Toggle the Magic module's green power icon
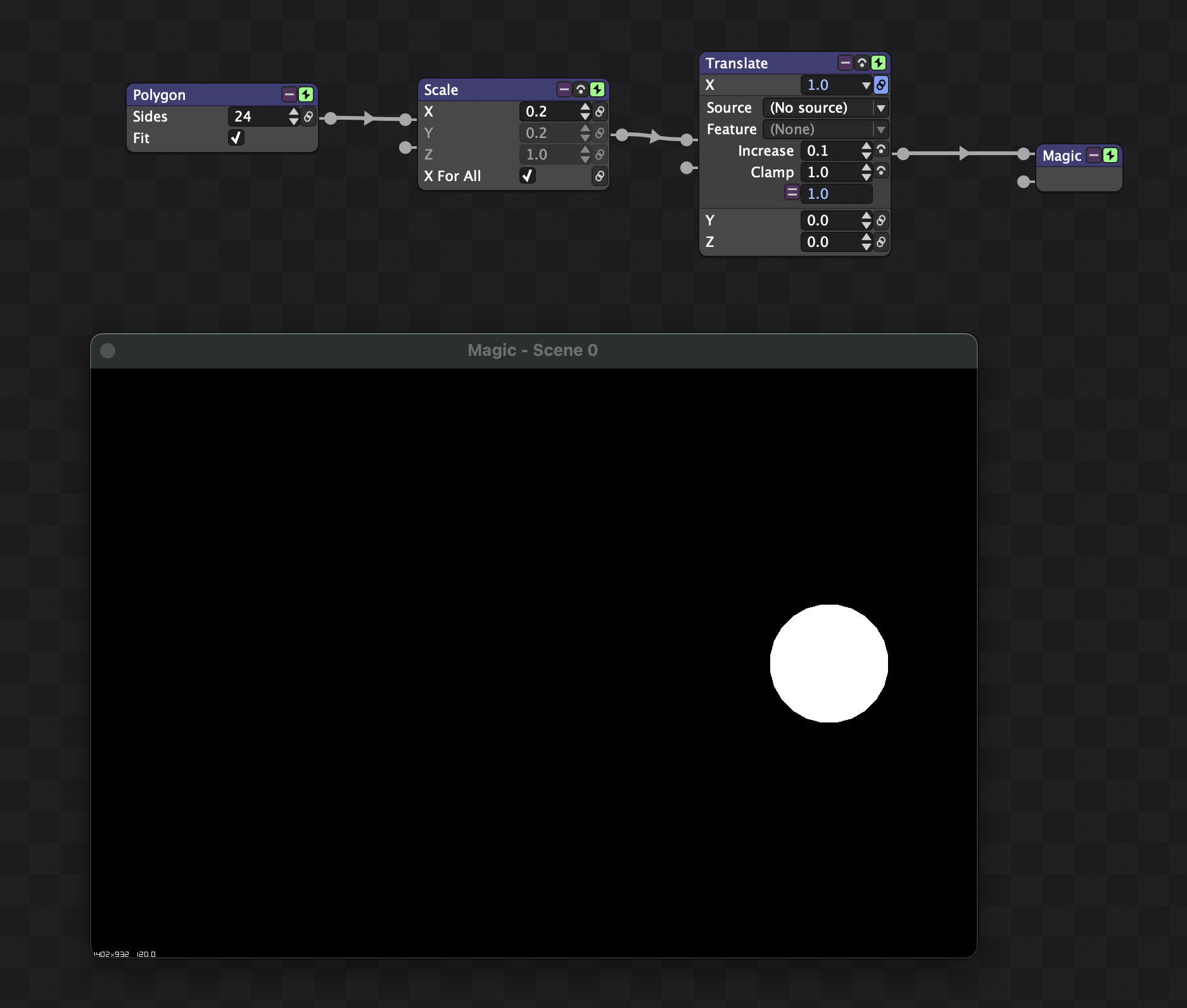Image resolution: width=1187 pixels, height=1008 pixels. click(x=1110, y=156)
